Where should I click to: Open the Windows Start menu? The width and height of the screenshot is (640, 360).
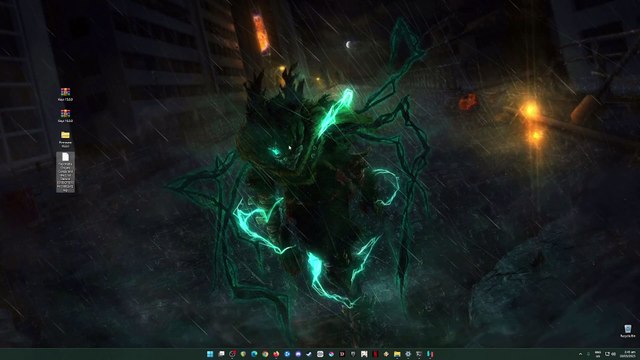210,354
